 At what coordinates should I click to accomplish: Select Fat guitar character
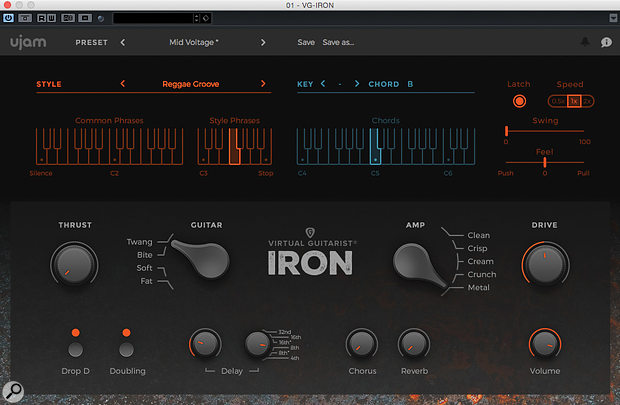coord(146,281)
